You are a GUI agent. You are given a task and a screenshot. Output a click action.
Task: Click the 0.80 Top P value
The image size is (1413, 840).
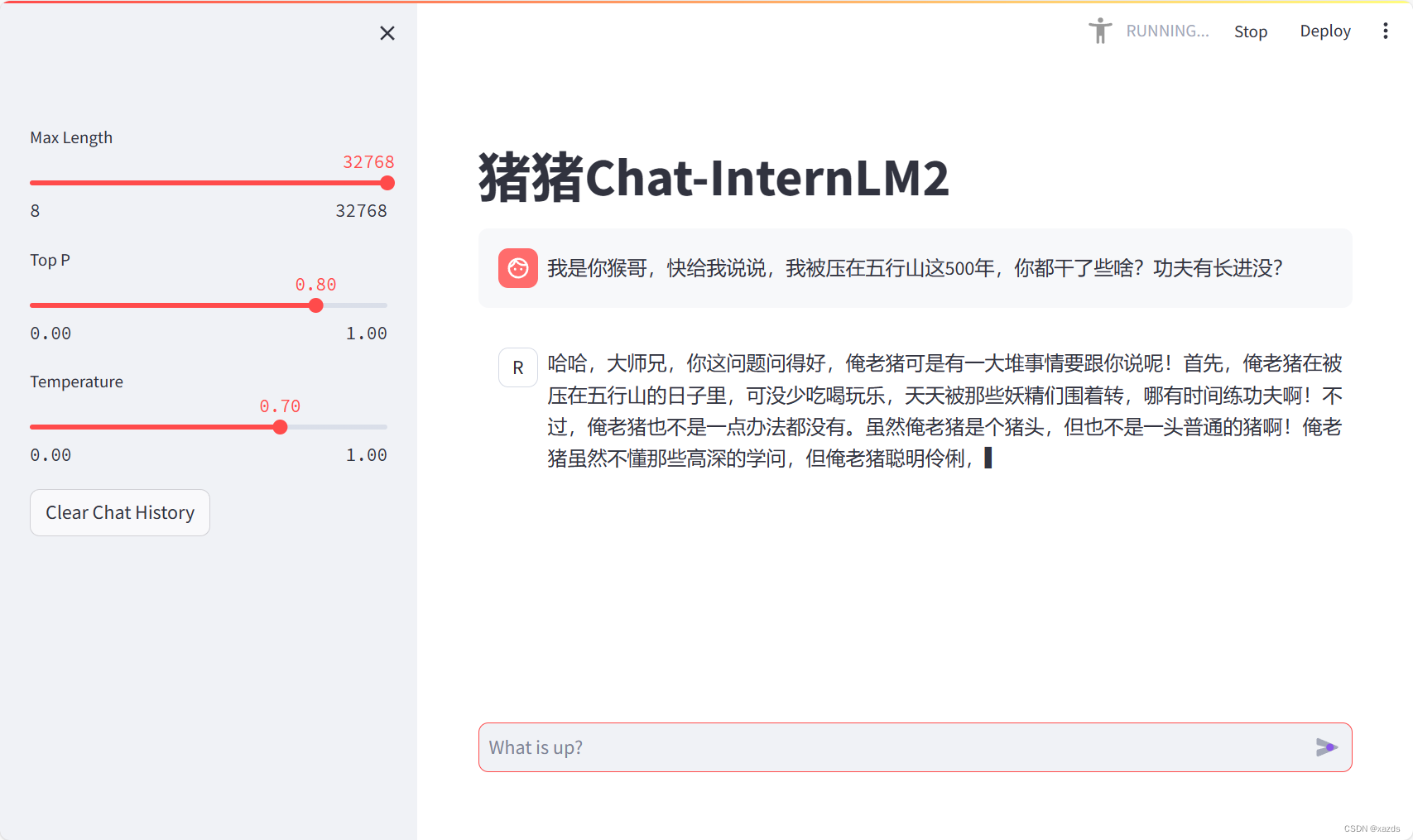(x=315, y=285)
